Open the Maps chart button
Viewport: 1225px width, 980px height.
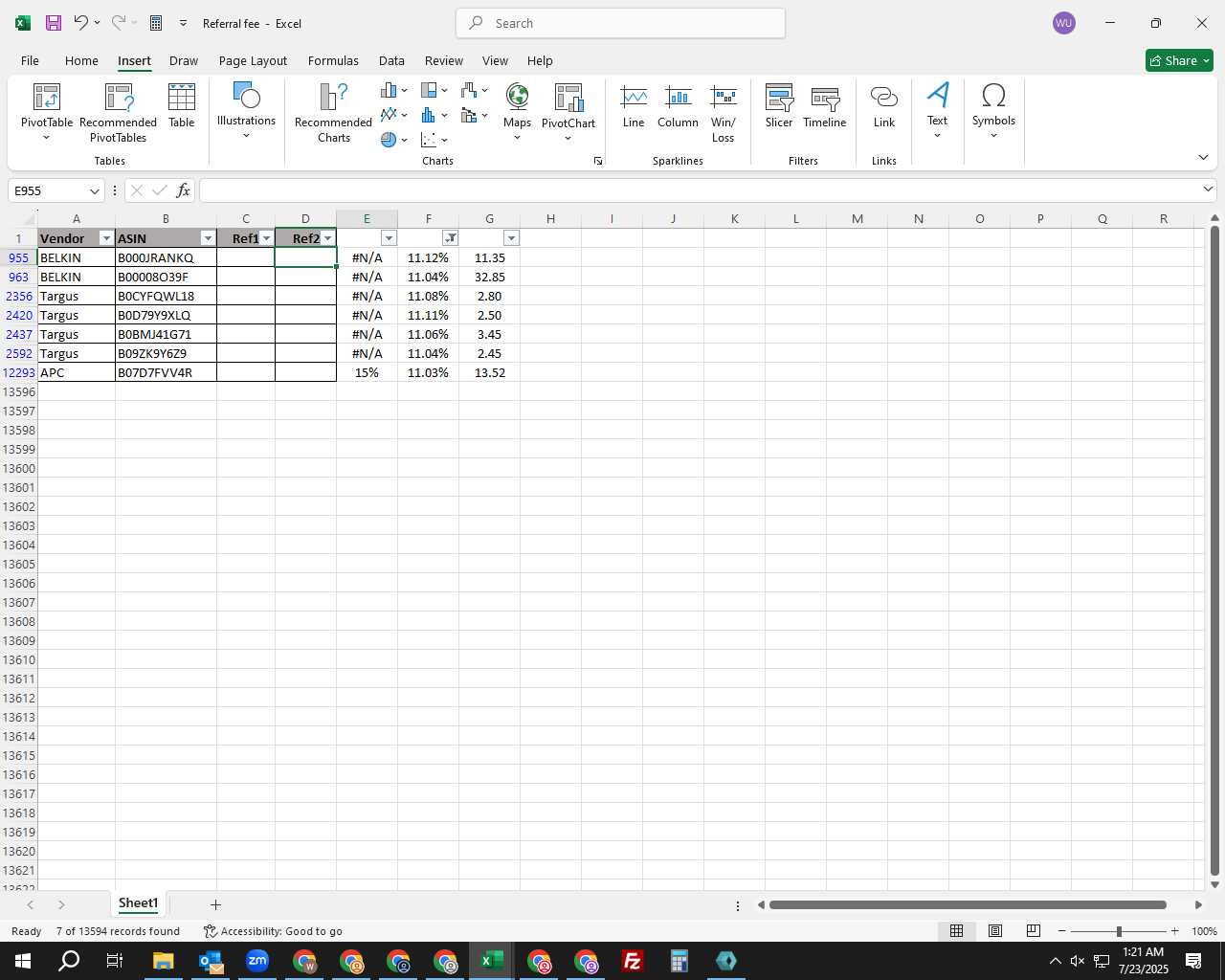(517, 112)
